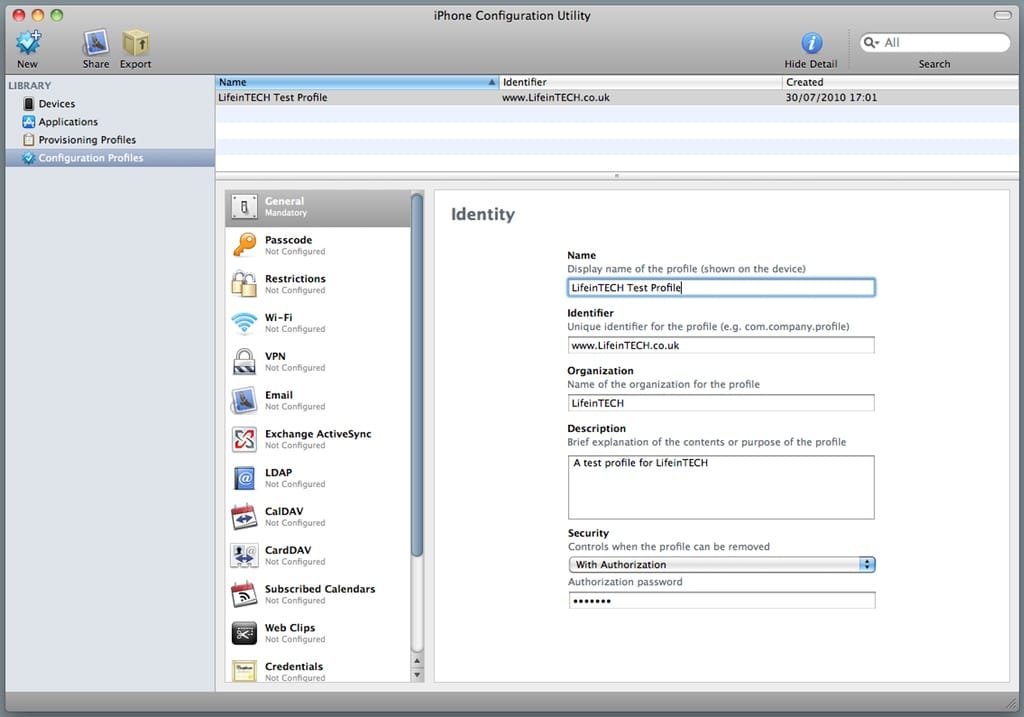Viewport: 1024px width, 717px height.
Task: Click the Authorization password field
Action: click(722, 601)
